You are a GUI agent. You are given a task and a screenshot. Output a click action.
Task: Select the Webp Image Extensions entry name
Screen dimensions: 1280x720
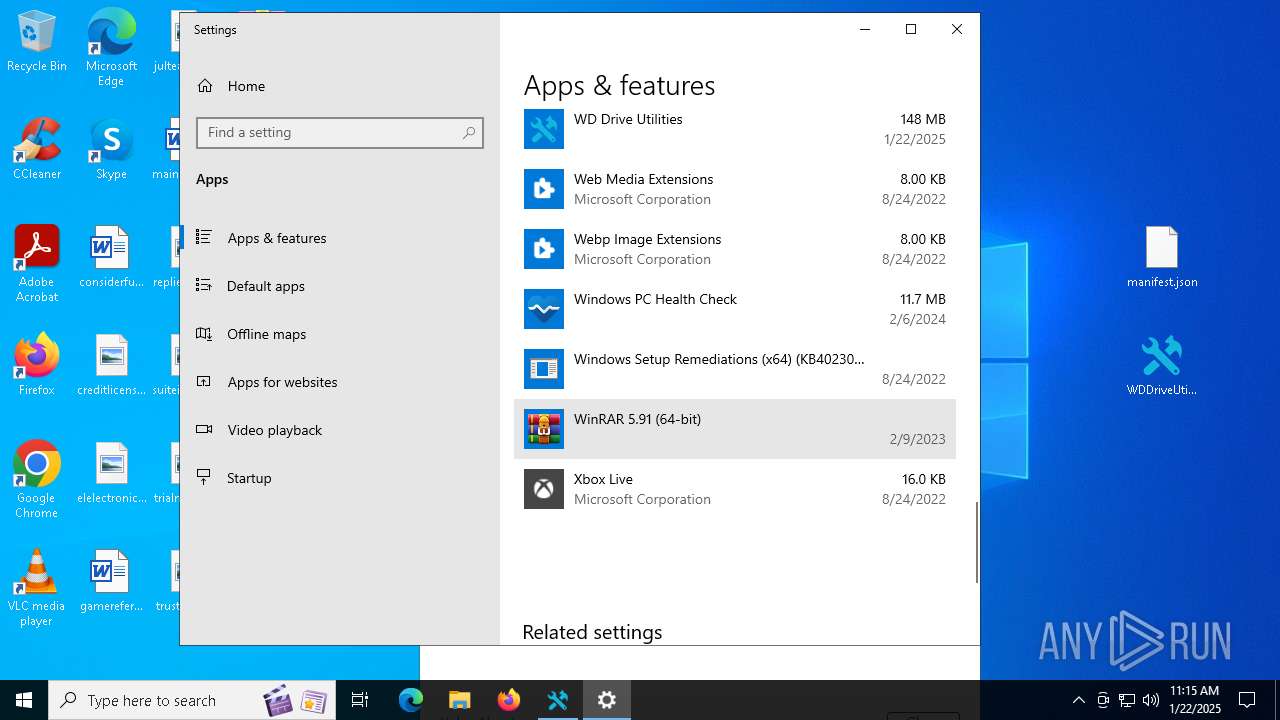648,239
